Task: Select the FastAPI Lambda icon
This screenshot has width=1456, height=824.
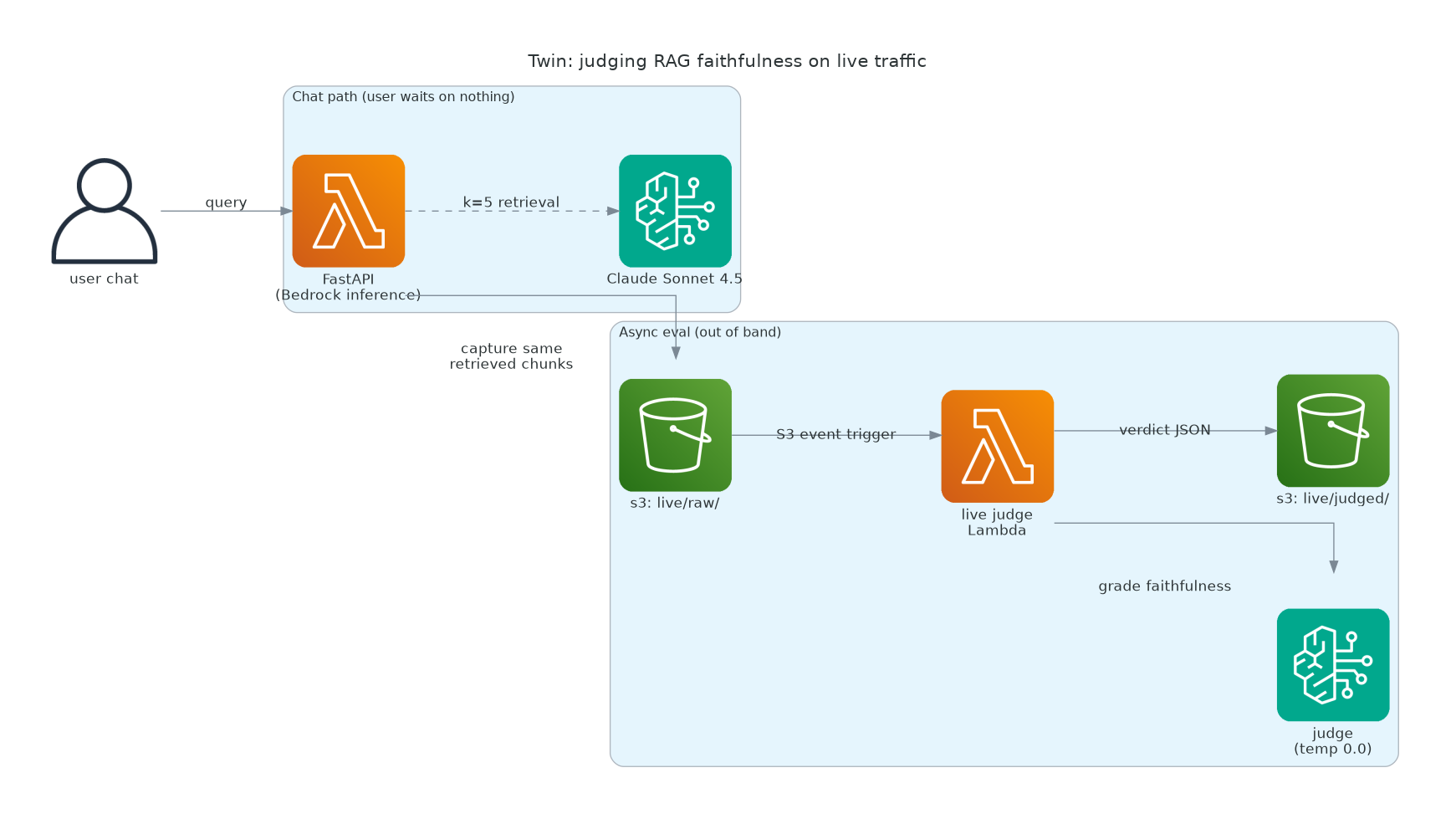Action: click(349, 211)
